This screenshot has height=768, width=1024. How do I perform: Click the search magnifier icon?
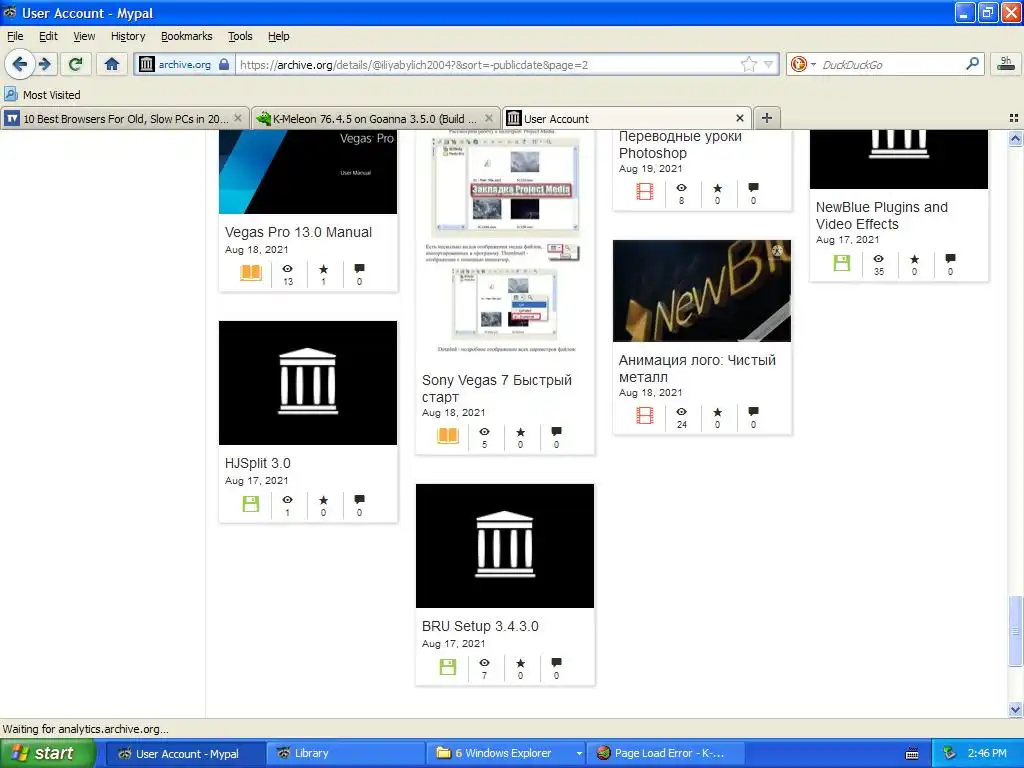click(972, 64)
